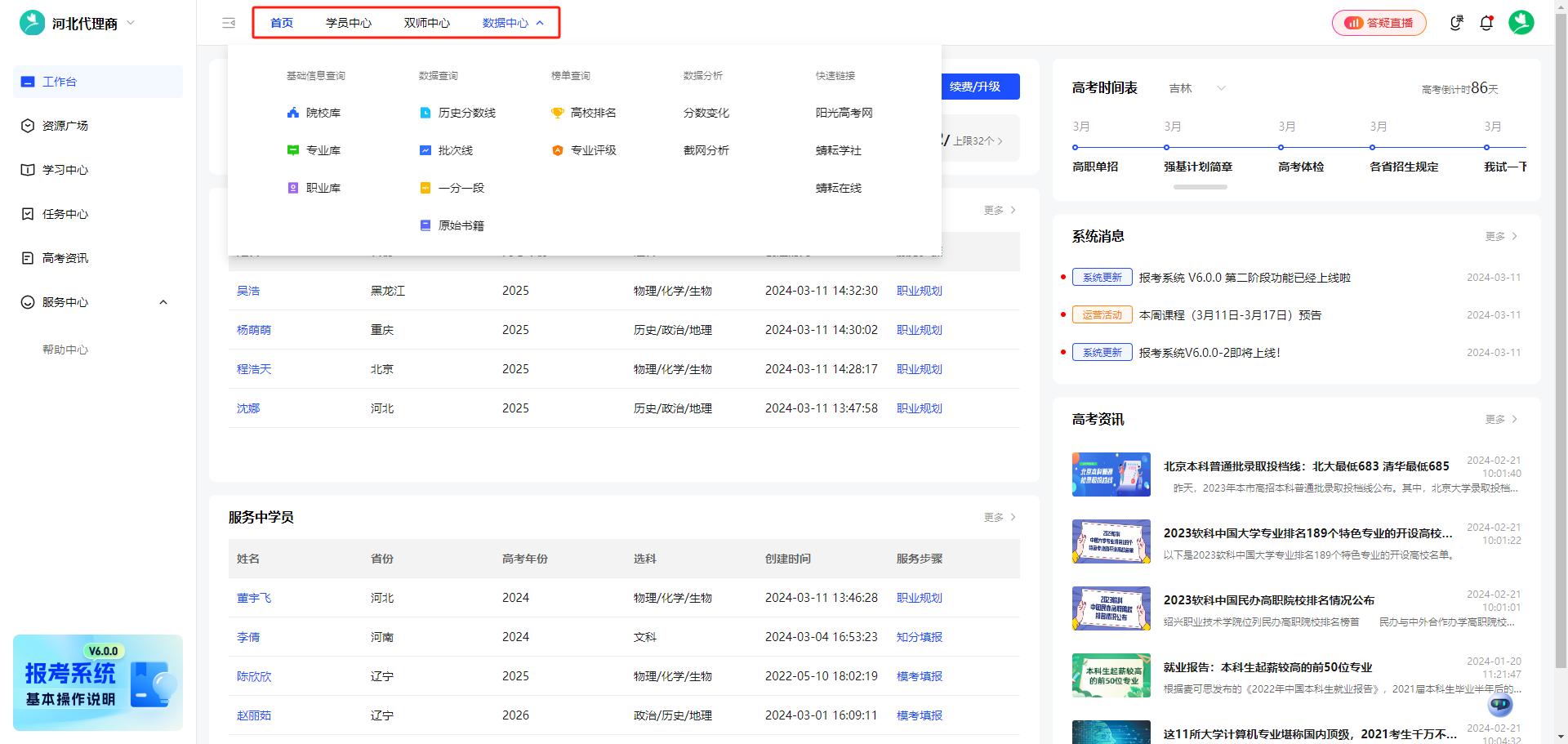Viewport: 1568px width, 744px height.
Task: Go to 资源广场 in sidebar
Action: point(98,126)
